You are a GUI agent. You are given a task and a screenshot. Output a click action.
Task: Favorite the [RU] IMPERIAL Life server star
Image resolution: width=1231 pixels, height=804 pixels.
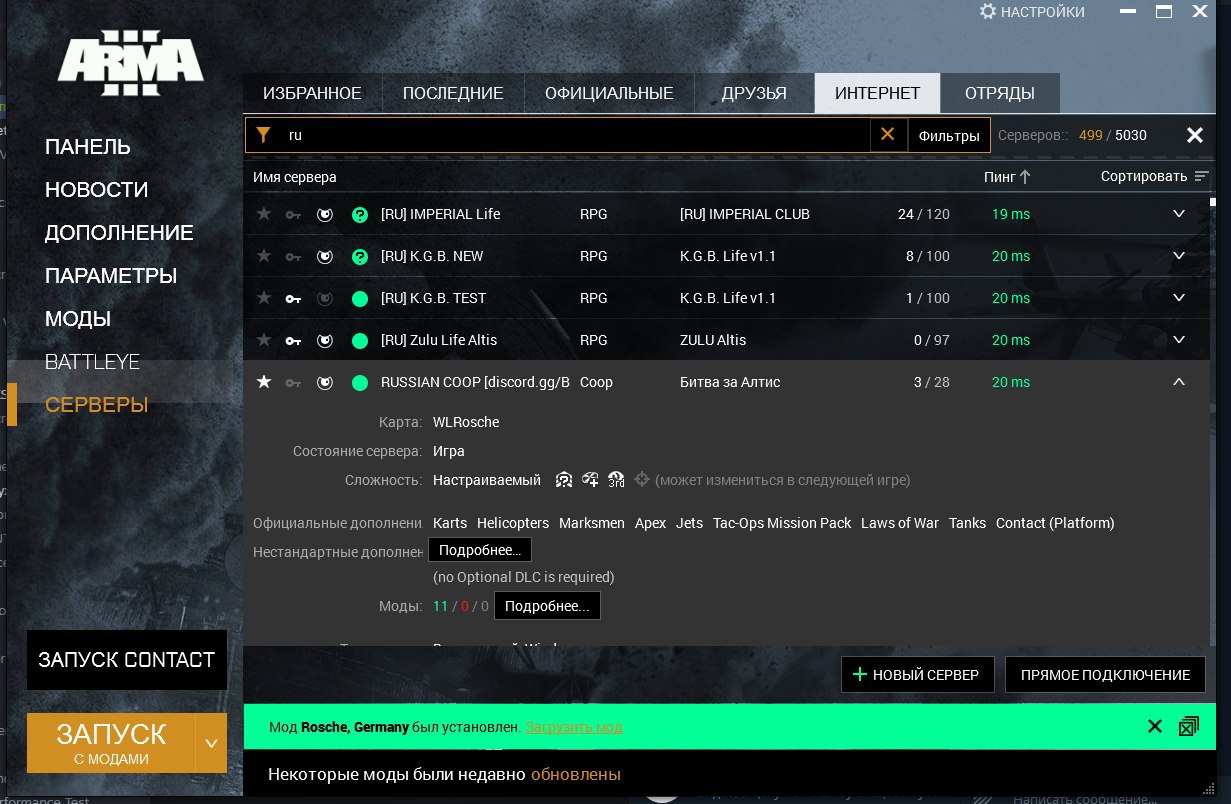tap(264, 214)
